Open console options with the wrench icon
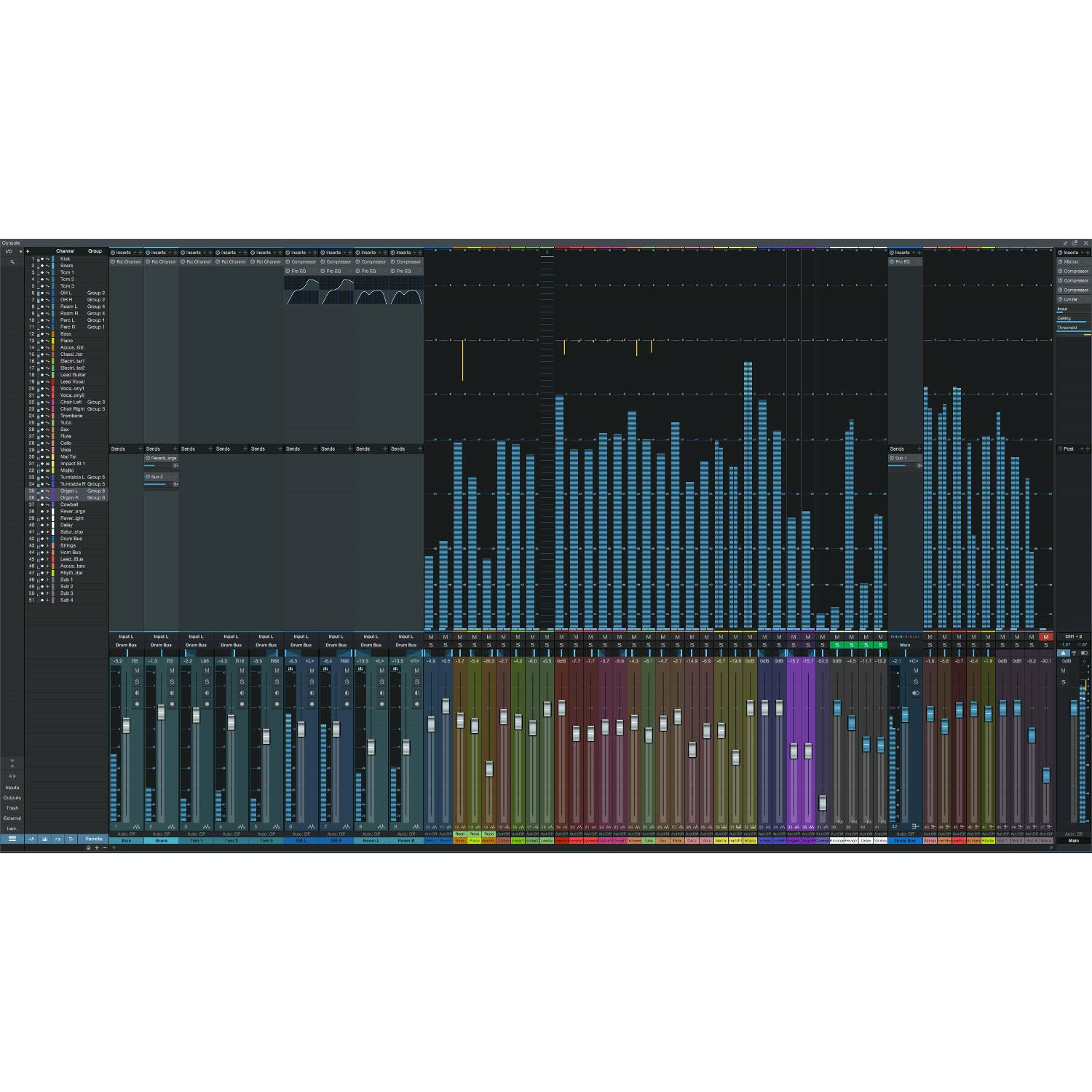 coord(12,261)
